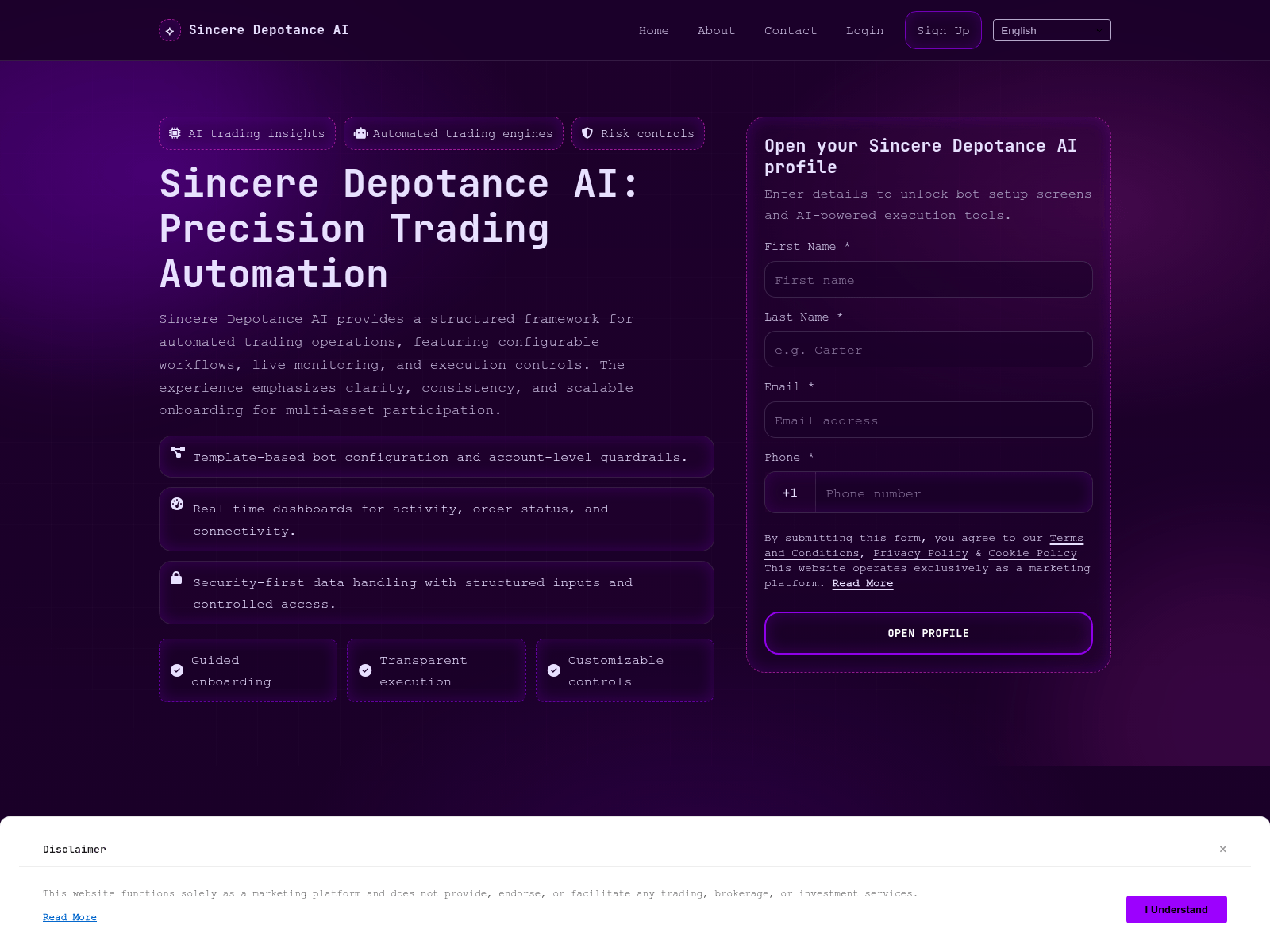1270x952 pixels.
Task: Click the lock icon beside Security-first data handling
Action: click(x=176, y=578)
